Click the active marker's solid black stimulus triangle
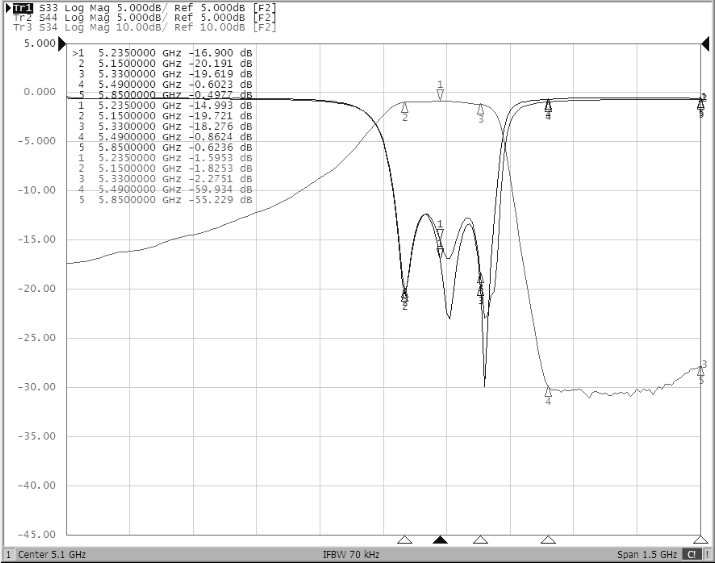This screenshot has height=563, width=715. pos(440,540)
